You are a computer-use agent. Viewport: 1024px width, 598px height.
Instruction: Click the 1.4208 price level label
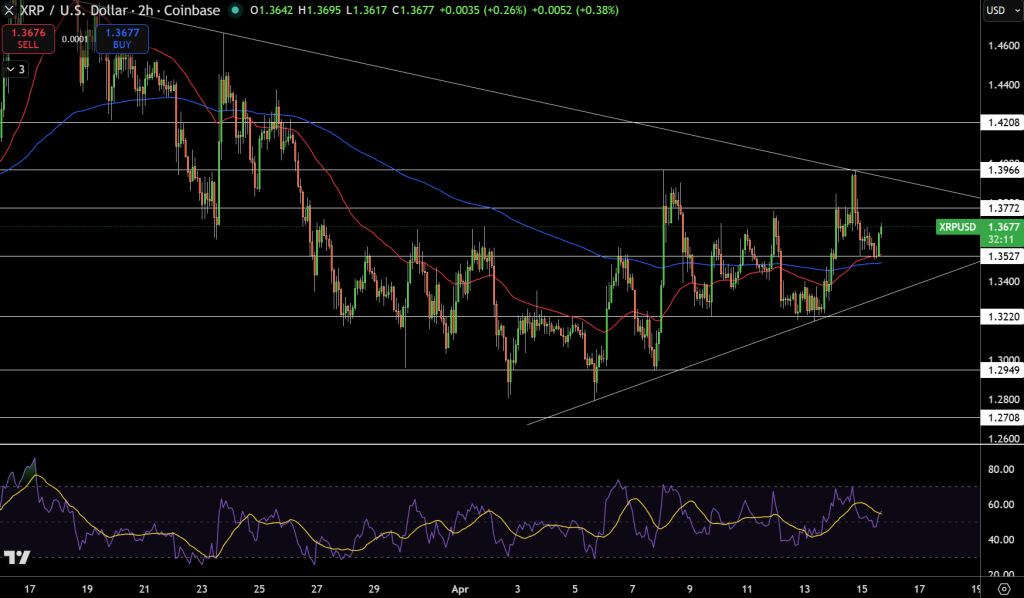[x=1000, y=122]
